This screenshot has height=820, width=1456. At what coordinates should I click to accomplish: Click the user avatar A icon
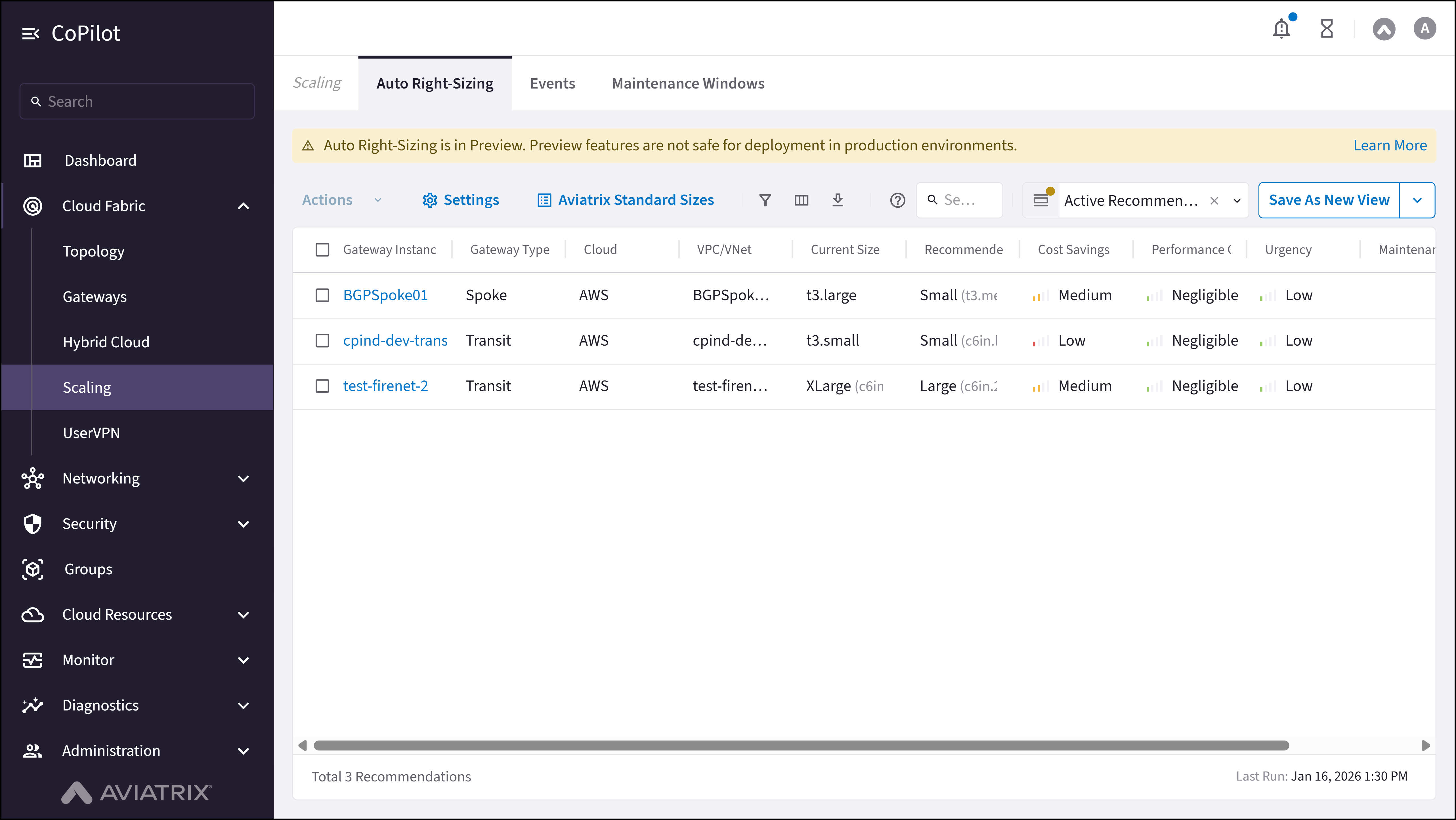1424,28
